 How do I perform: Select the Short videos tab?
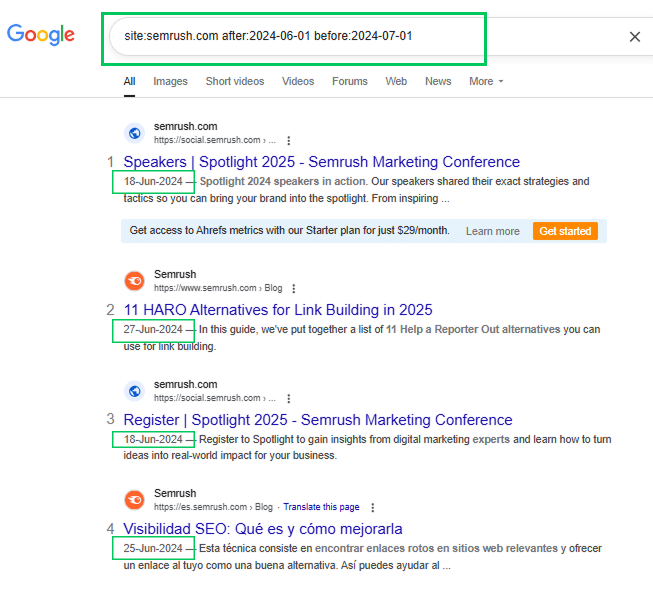click(235, 81)
